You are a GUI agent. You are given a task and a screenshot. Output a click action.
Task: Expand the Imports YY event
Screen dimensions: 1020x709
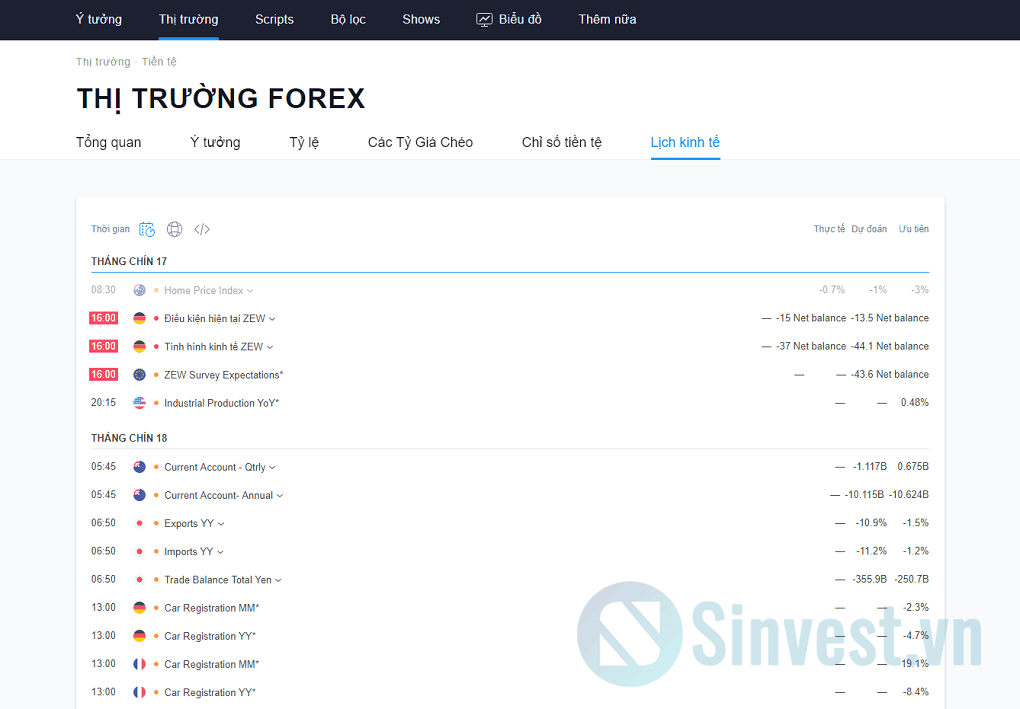coord(221,552)
